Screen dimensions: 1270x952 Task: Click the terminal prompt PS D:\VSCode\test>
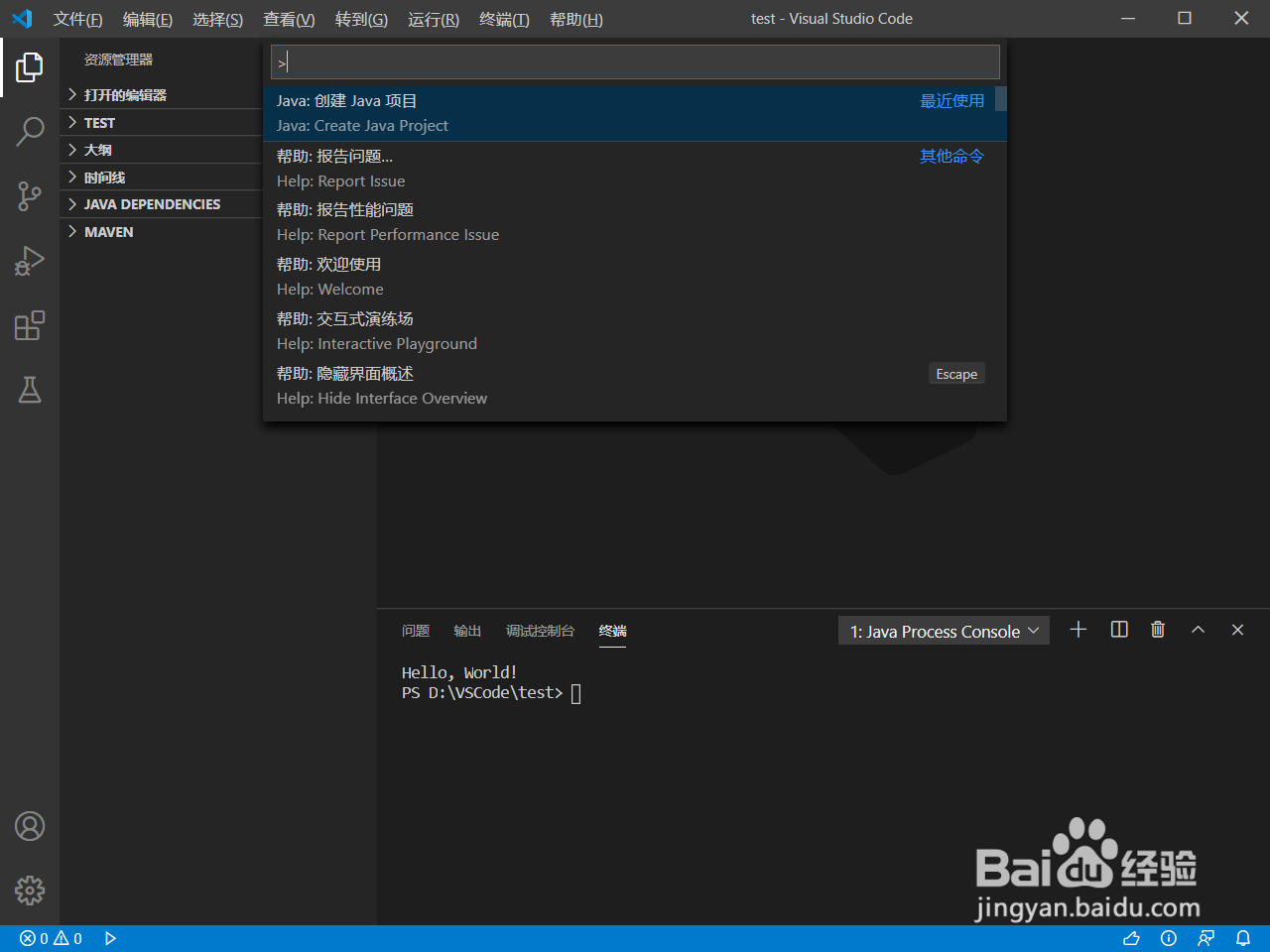pyautogui.click(x=482, y=693)
